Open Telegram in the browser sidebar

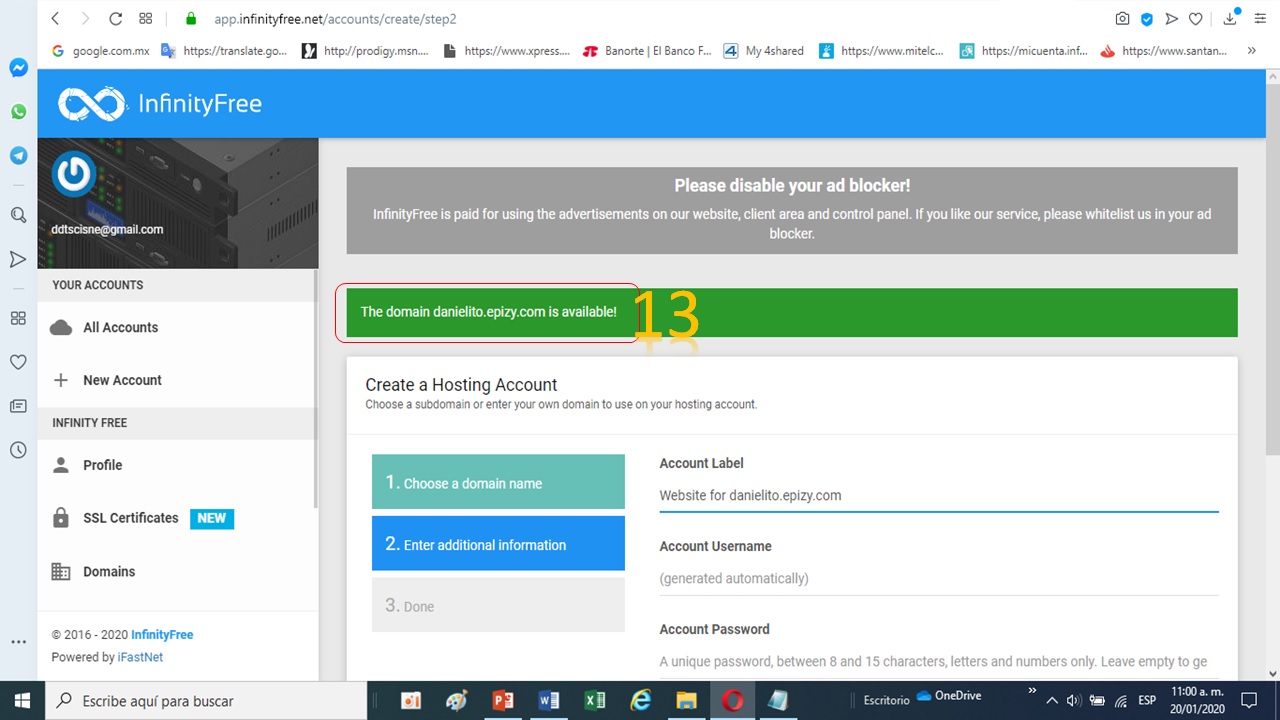[x=18, y=156]
